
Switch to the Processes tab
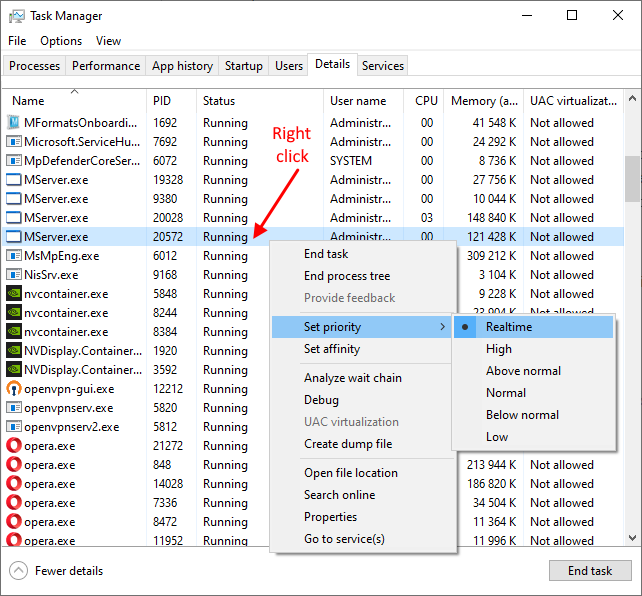click(34, 66)
